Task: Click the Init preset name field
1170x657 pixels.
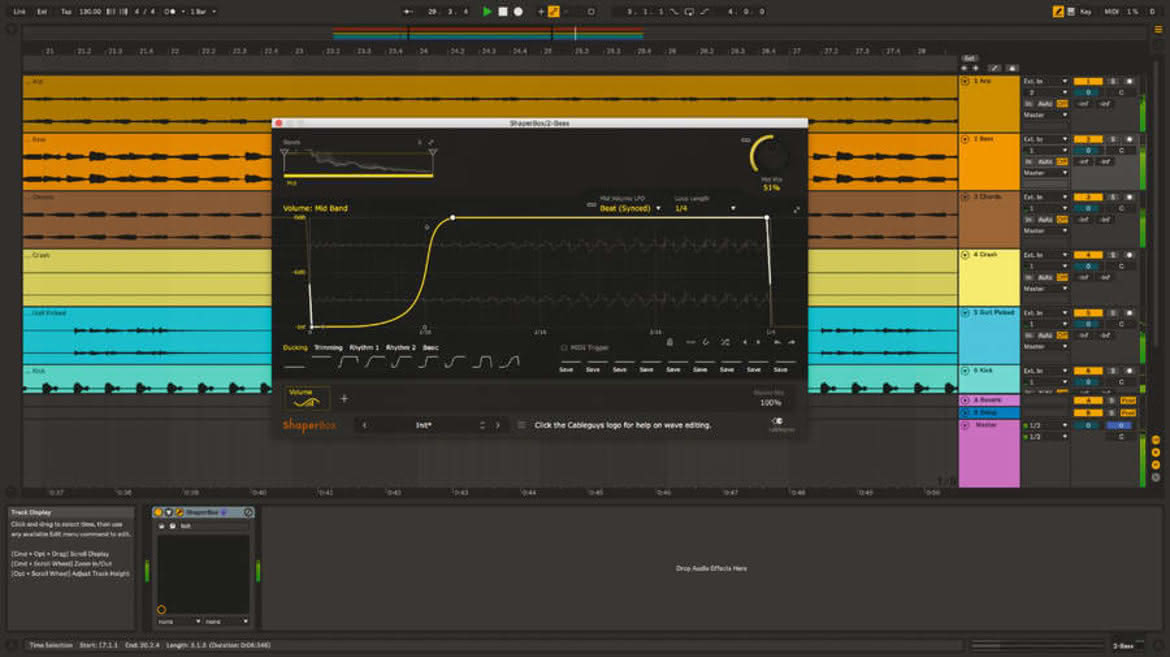Action: pos(424,426)
